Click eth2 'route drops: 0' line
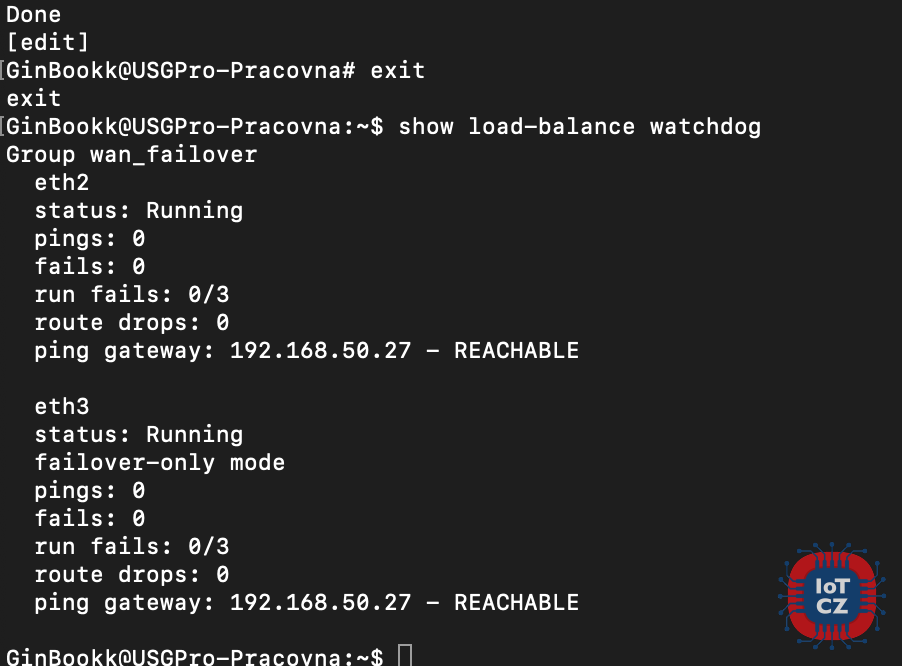 (x=132, y=323)
